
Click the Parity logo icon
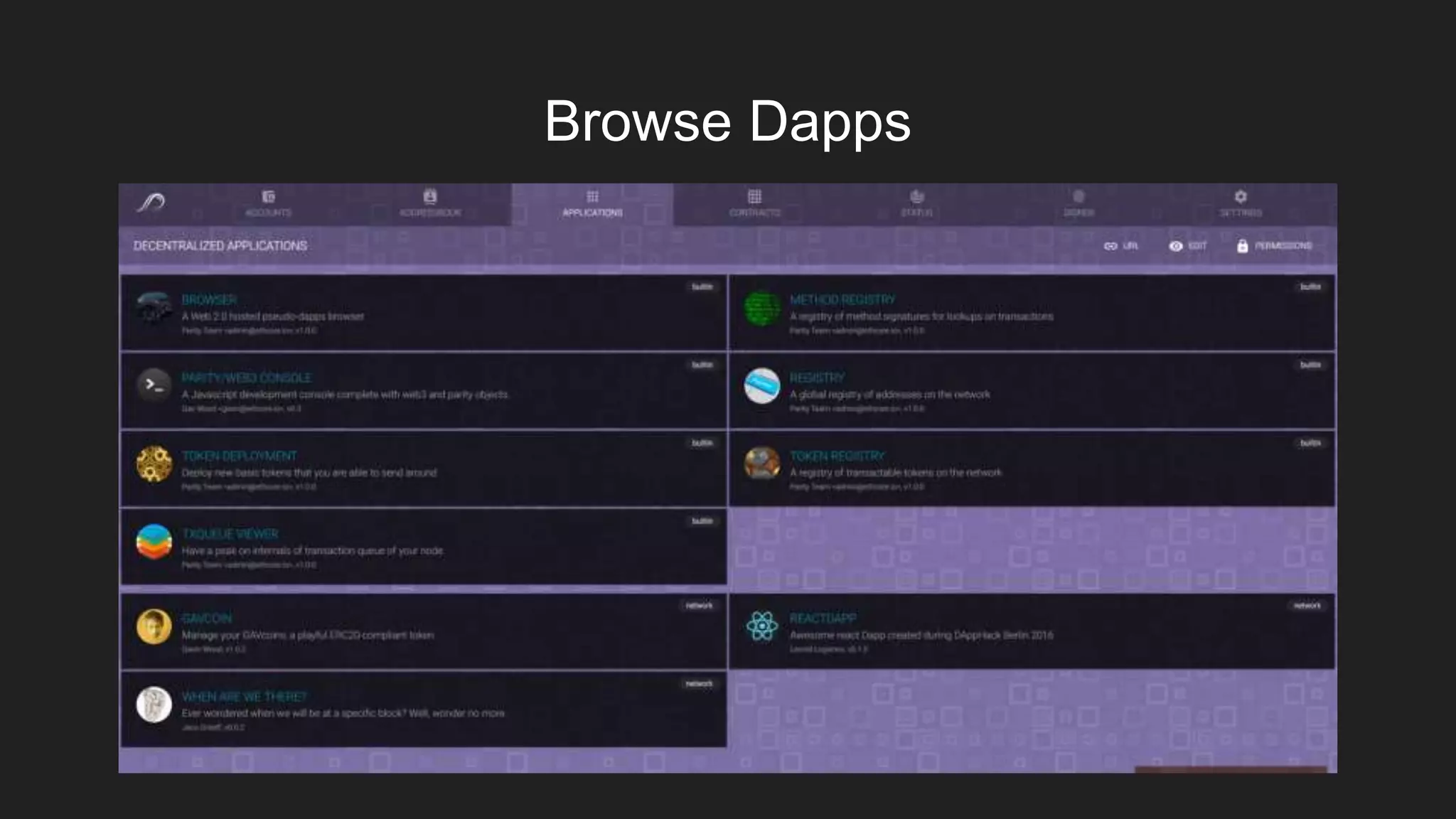(151, 203)
